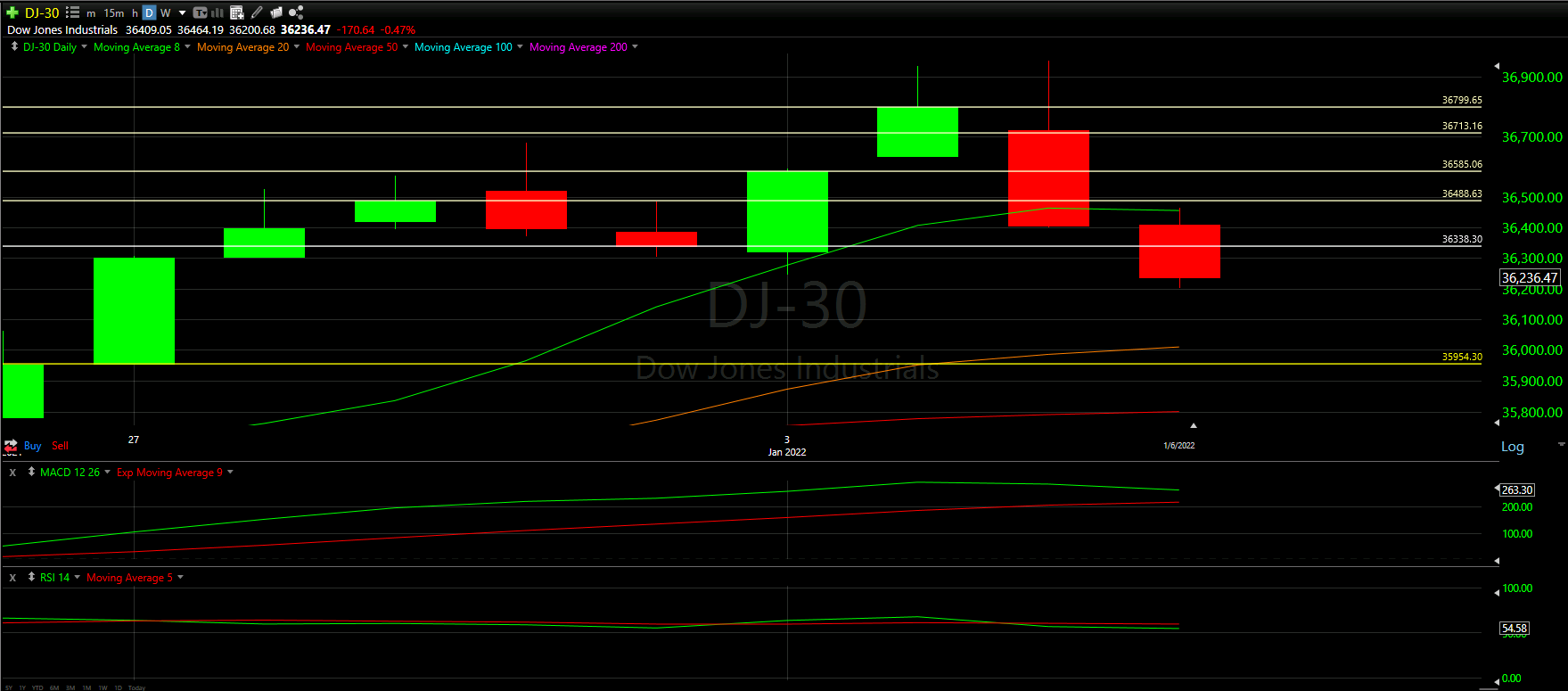Viewport: 1568px width, 691px height.
Task: Select the pencil drawing tool icon
Action: coord(257,12)
